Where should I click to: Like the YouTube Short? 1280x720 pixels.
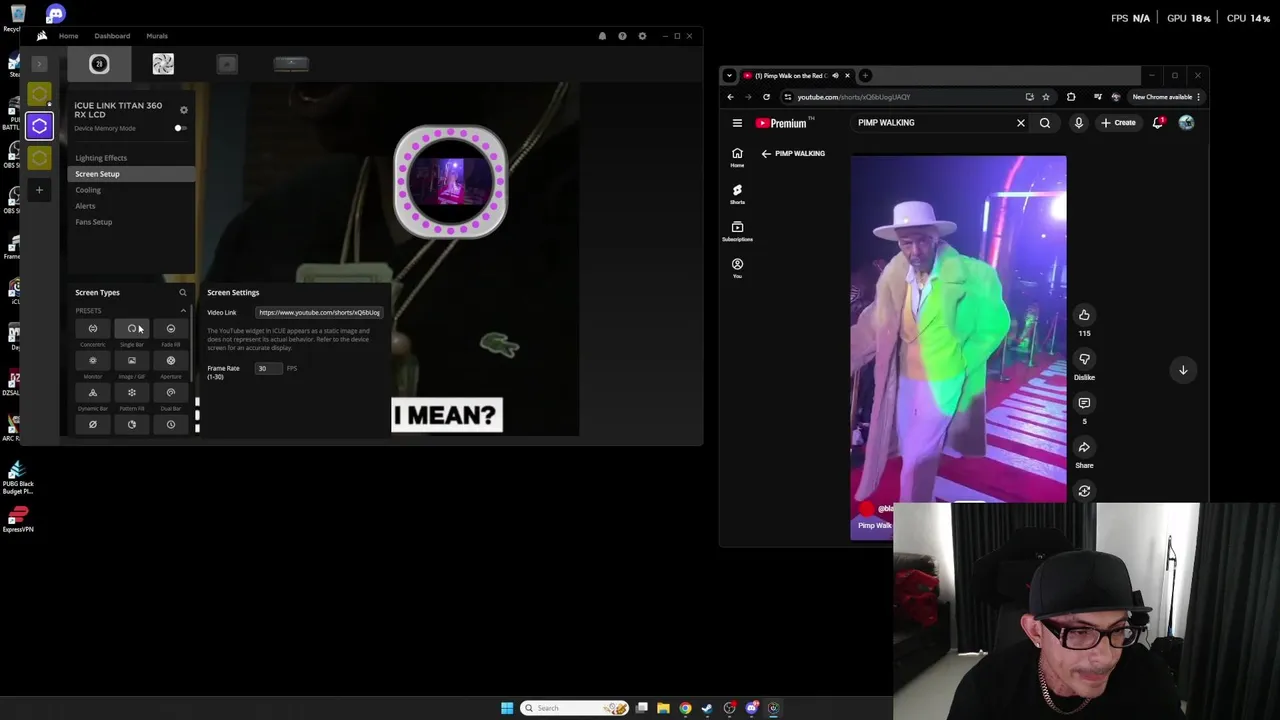pyautogui.click(x=1084, y=315)
